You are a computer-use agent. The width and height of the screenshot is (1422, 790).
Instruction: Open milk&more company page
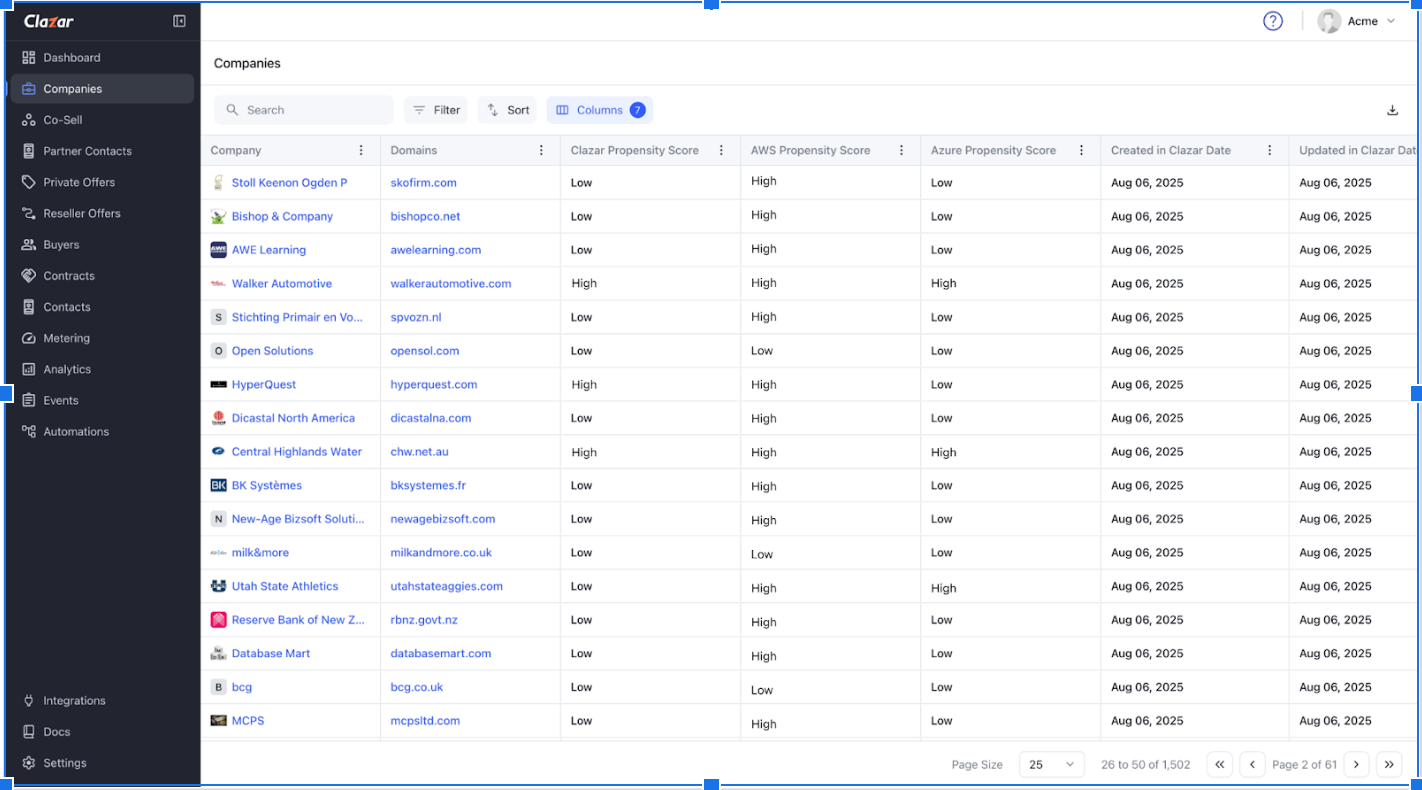[x=262, y=553]
